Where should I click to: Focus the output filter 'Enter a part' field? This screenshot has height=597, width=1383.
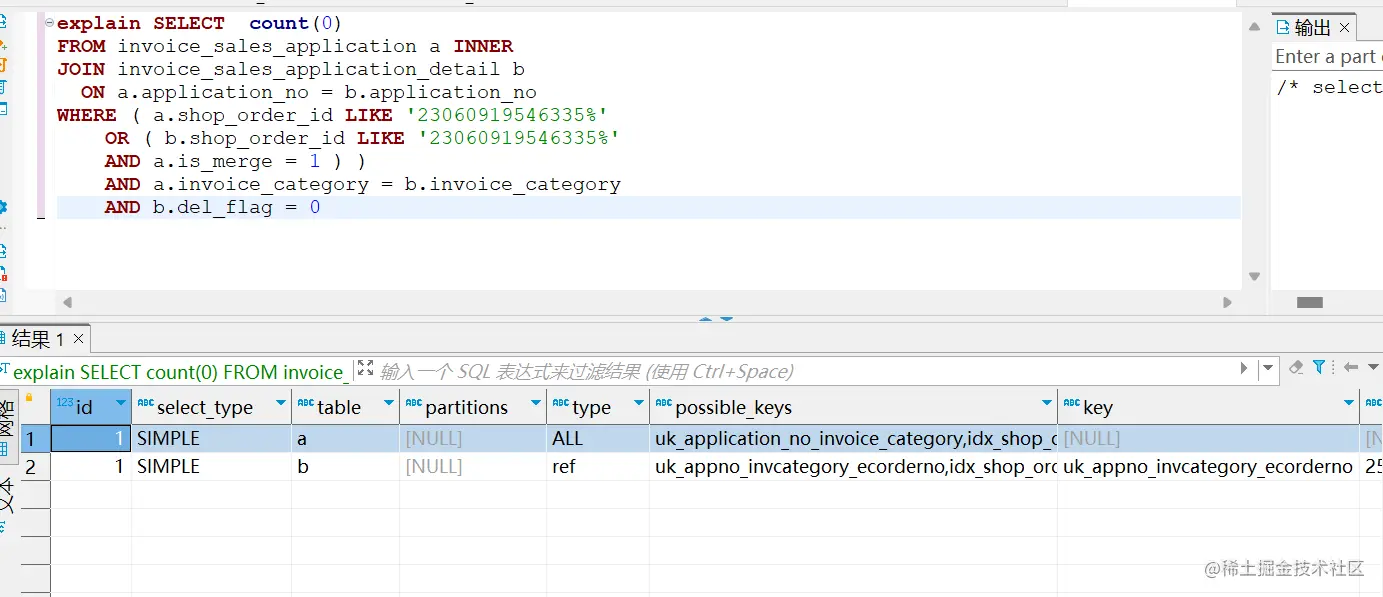[x=1329, y=57]
